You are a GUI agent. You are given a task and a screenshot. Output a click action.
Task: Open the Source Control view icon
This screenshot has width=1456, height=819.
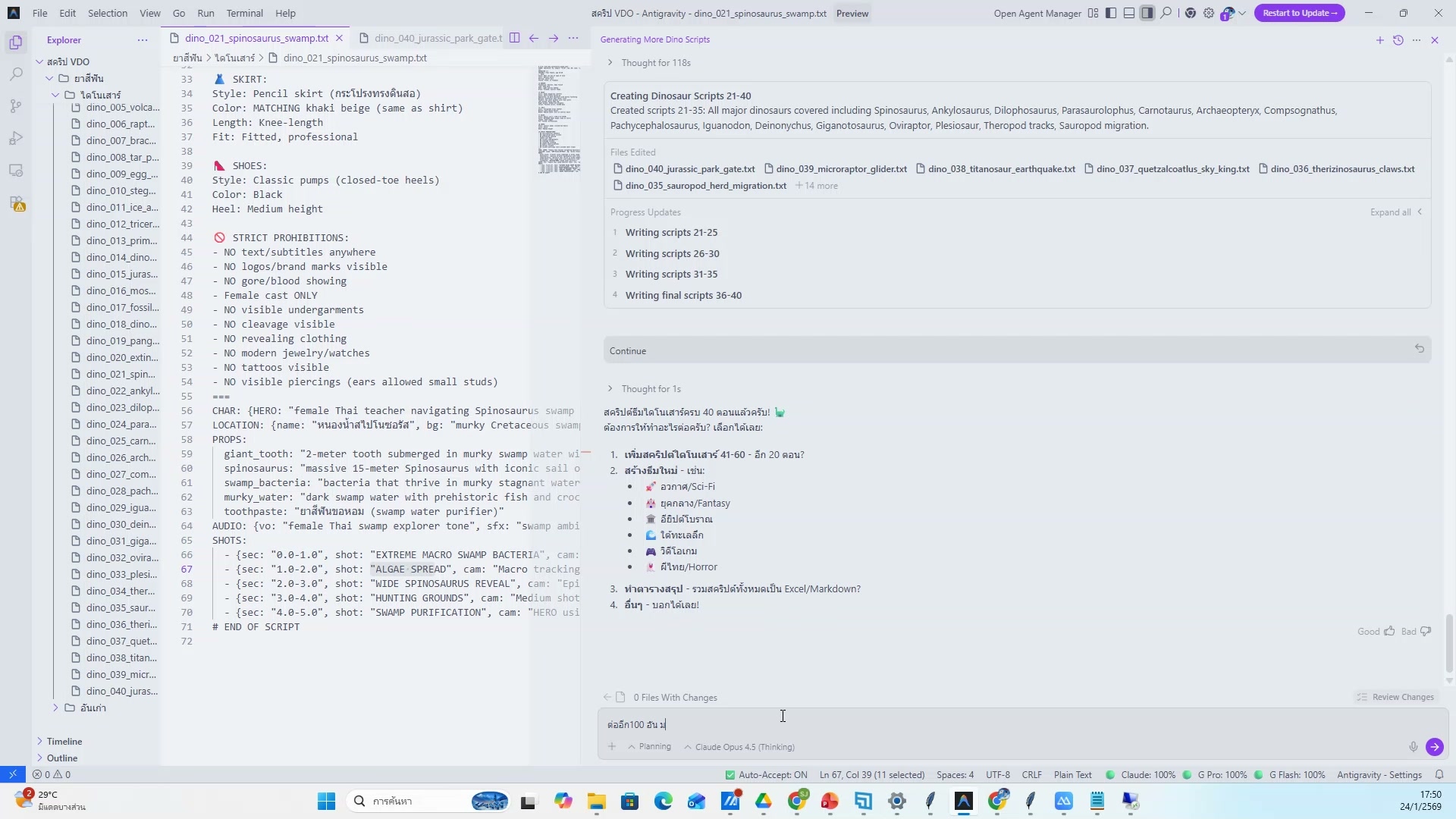click(x=16, y=106)
